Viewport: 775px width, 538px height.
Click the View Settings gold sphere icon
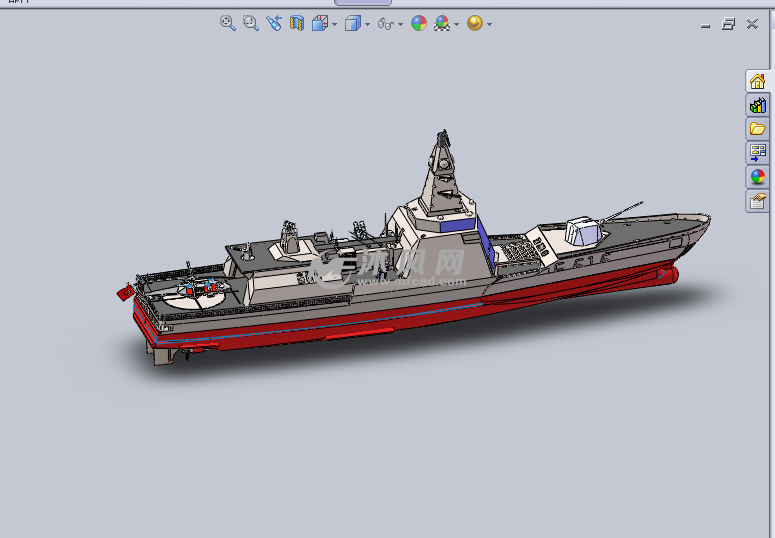[475, 23]
